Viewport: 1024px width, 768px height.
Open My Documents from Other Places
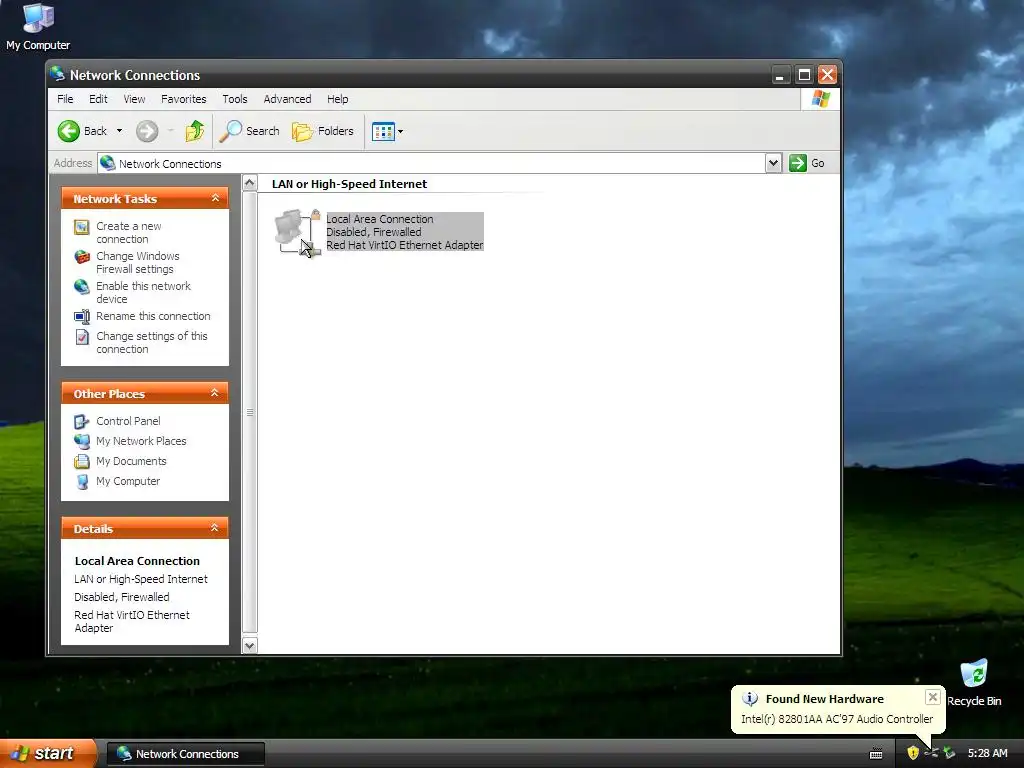tap(131, 461)
